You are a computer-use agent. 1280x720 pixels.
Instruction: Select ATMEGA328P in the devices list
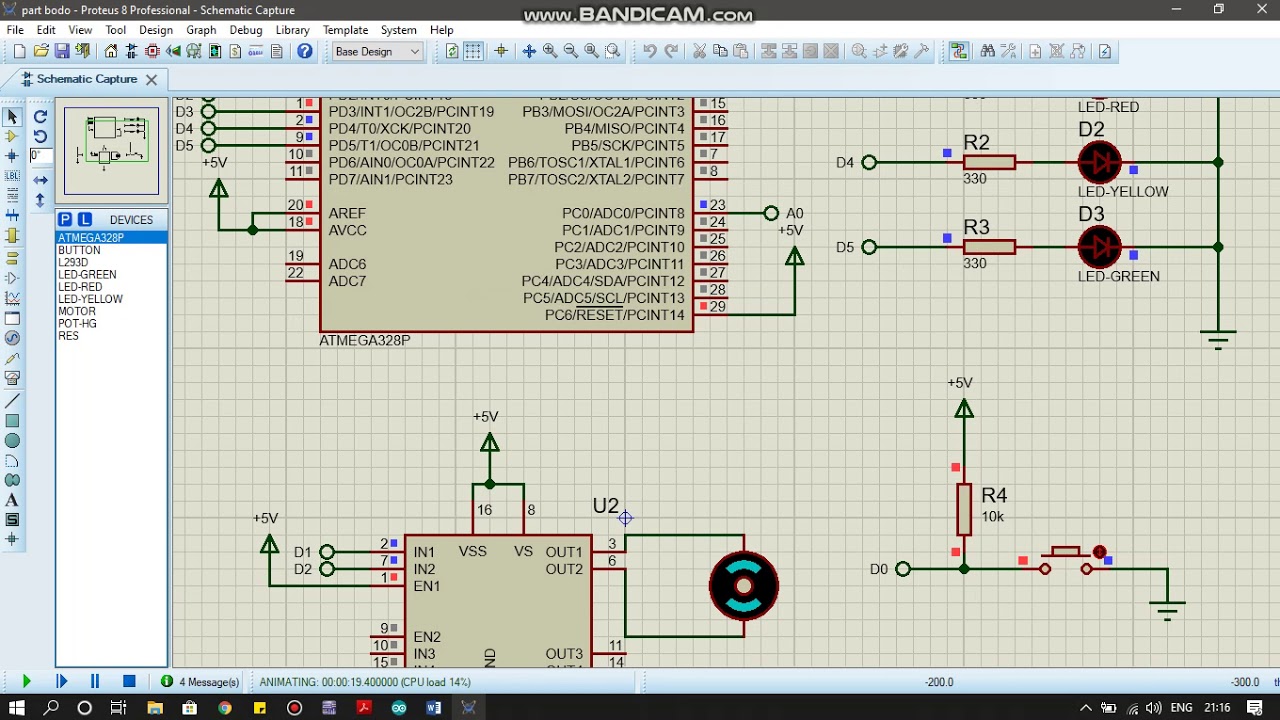111,238
